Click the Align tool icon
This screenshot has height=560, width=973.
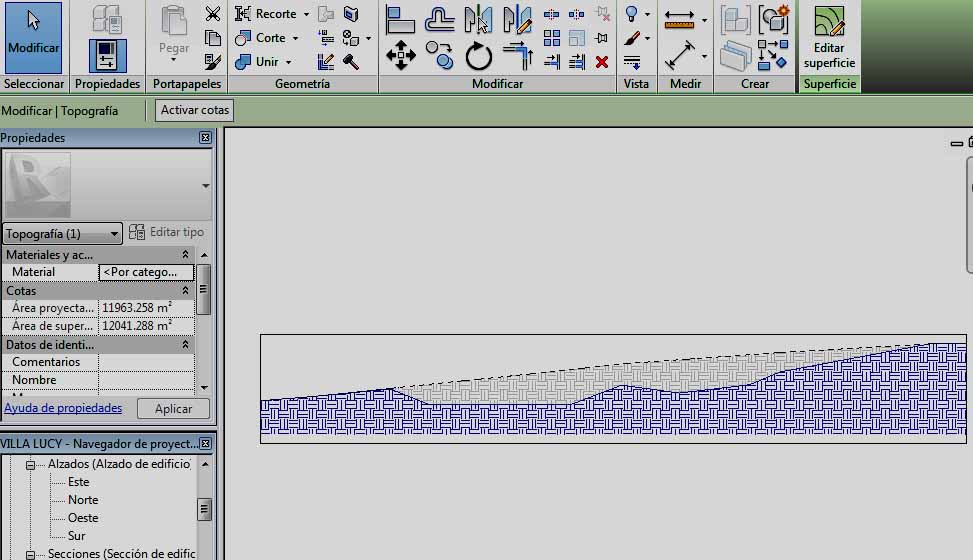tap(401, 19)
